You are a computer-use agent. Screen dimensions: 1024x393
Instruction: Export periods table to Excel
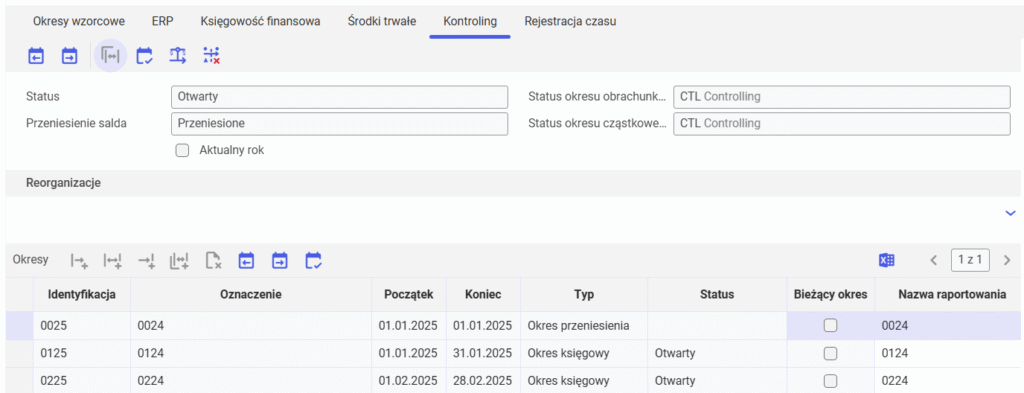pyautogui.click(x=886, y=260)
